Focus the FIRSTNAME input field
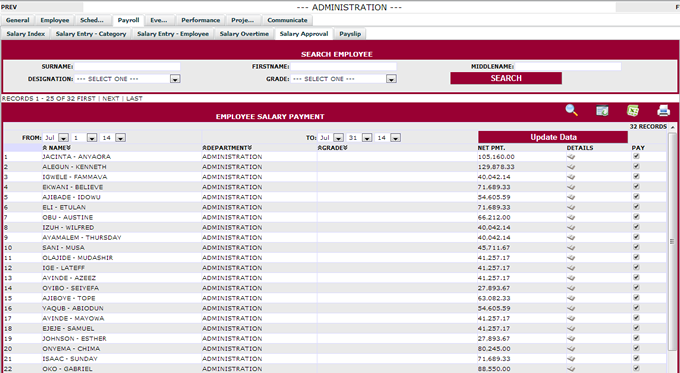The image size is (680, 373). (343, 67)
